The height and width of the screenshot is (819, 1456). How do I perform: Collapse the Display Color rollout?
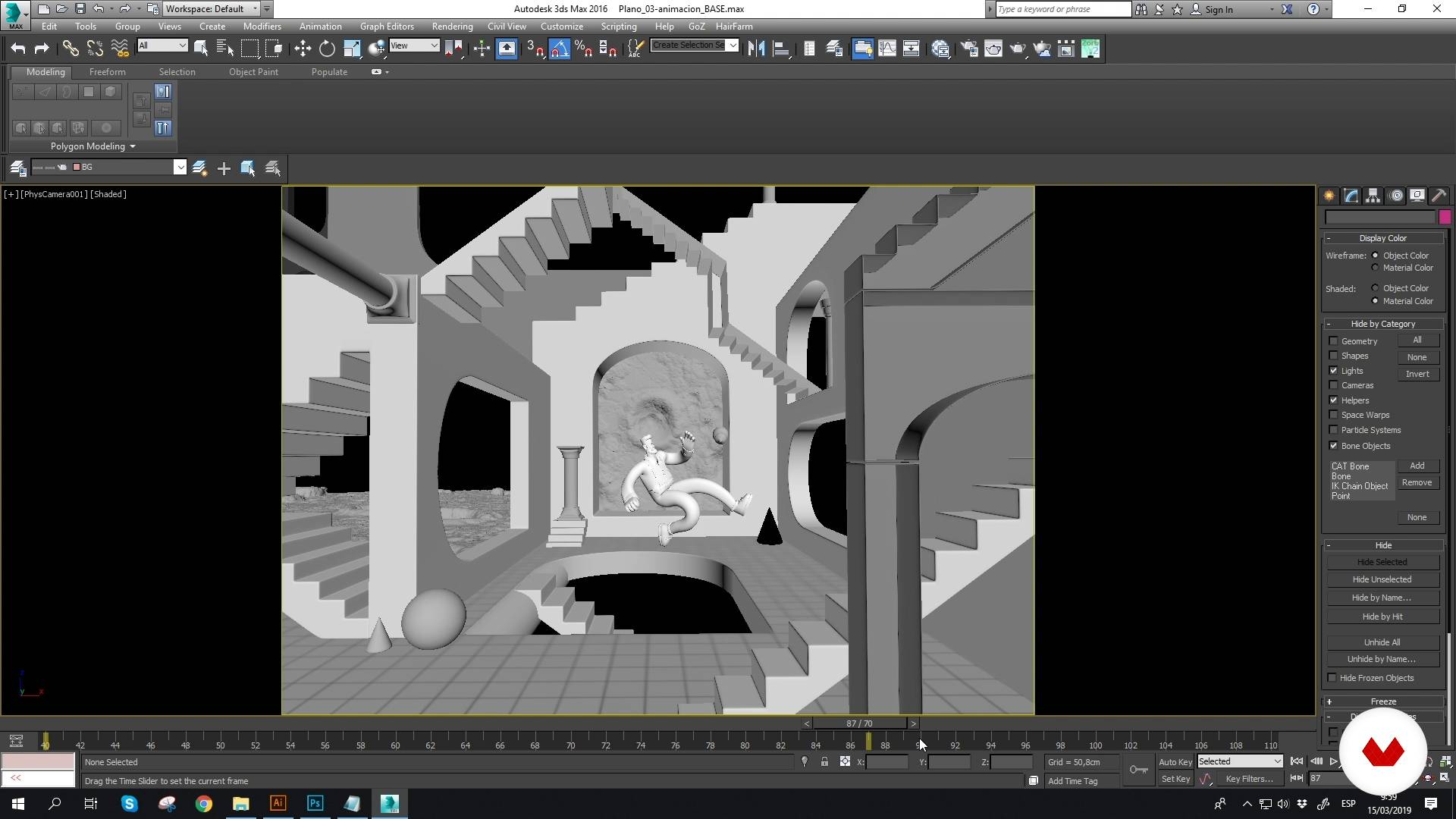(x=1383, y=238)
